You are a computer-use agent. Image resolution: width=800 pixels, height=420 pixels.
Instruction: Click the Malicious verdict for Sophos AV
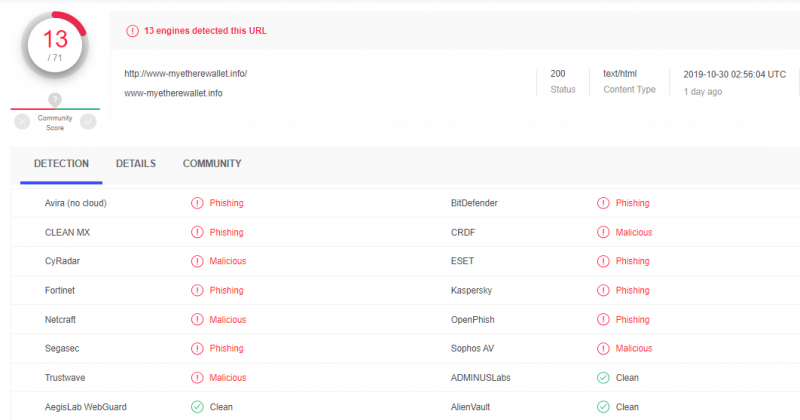click(x=634, y=349)
